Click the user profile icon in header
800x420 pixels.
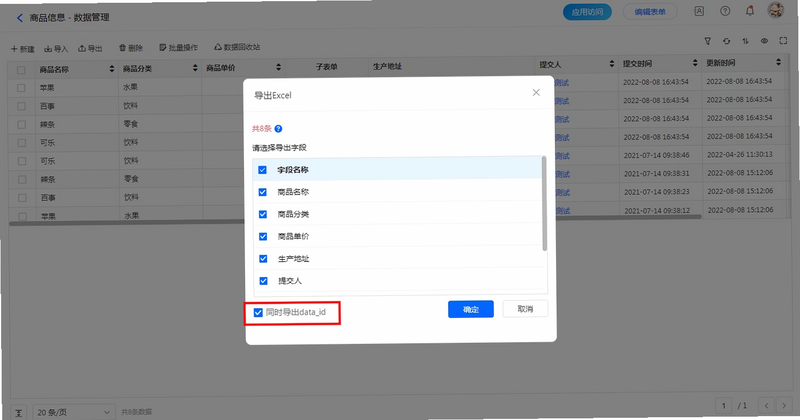[x=699, y=11]
